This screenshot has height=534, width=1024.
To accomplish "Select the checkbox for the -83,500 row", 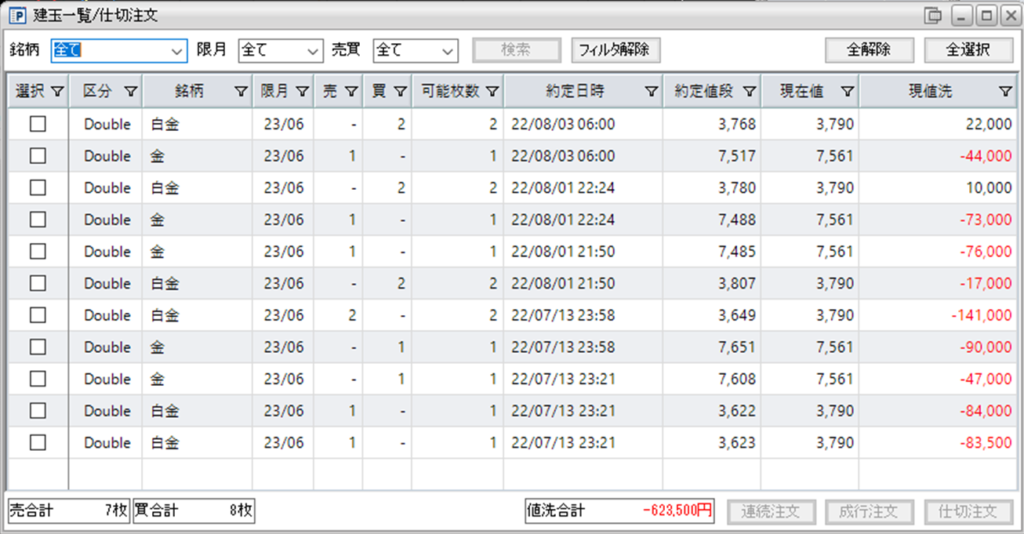I will [38, 442].
